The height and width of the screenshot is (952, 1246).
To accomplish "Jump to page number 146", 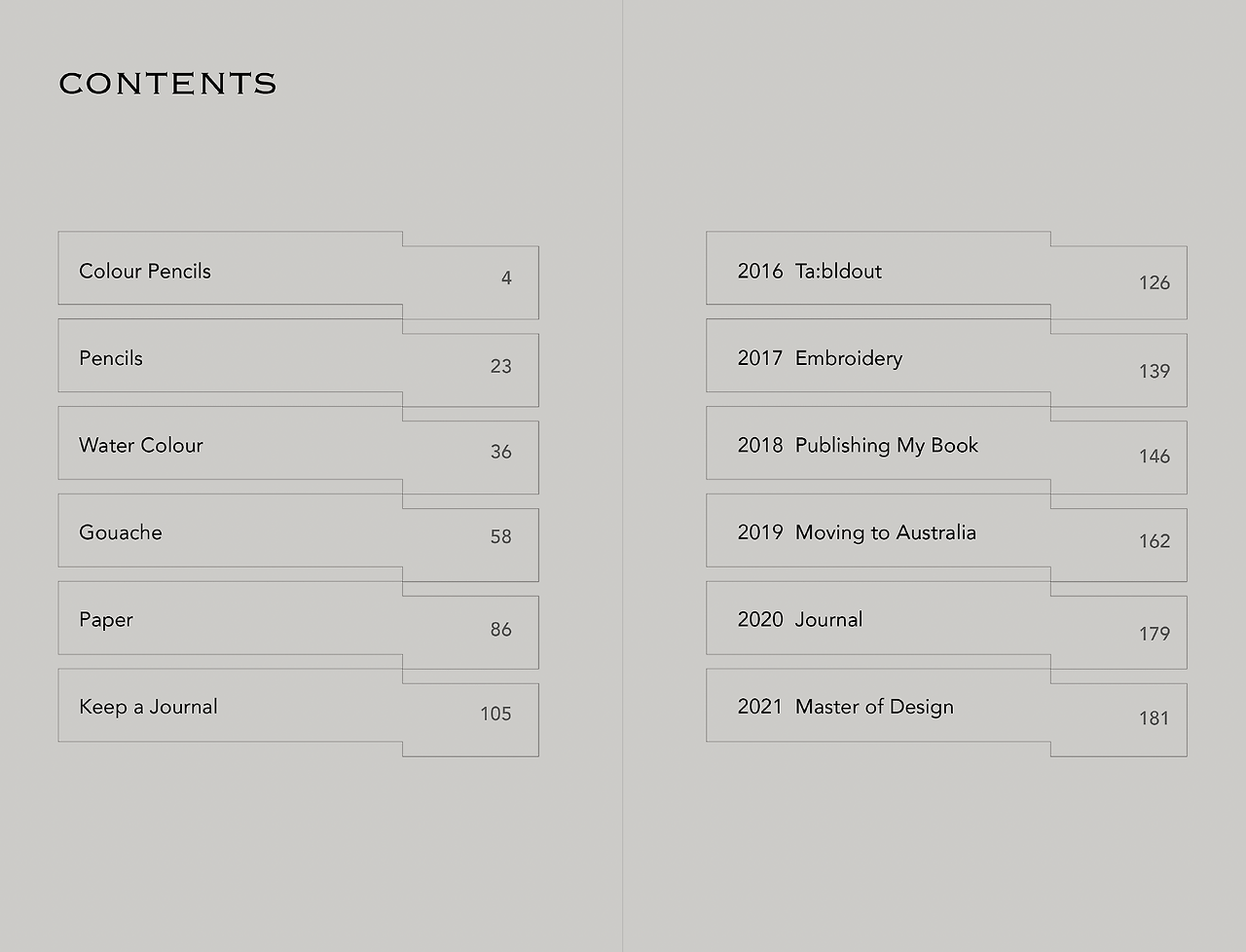I will (1119, 458).
